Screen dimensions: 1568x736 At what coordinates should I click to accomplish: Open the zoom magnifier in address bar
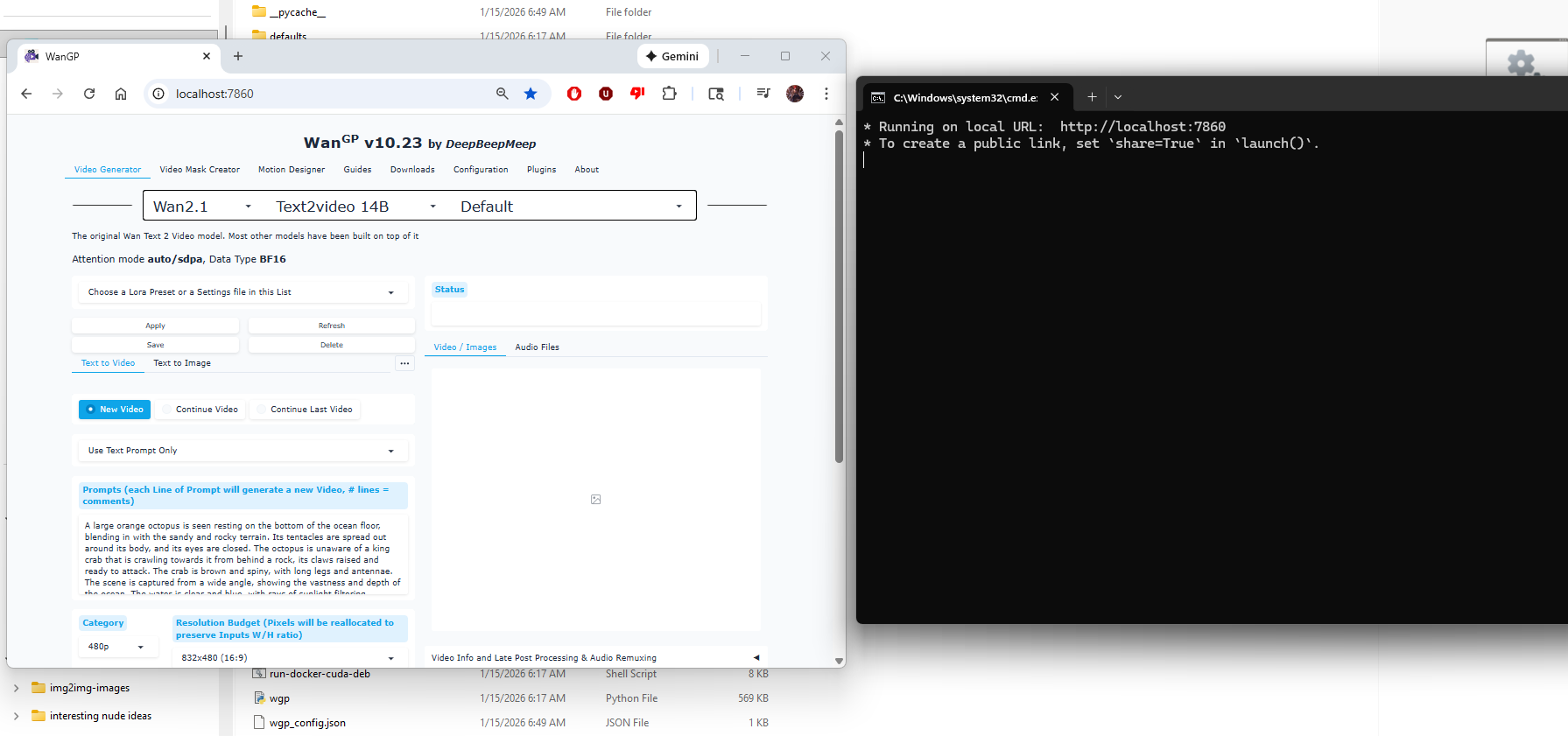pos(503,94)
